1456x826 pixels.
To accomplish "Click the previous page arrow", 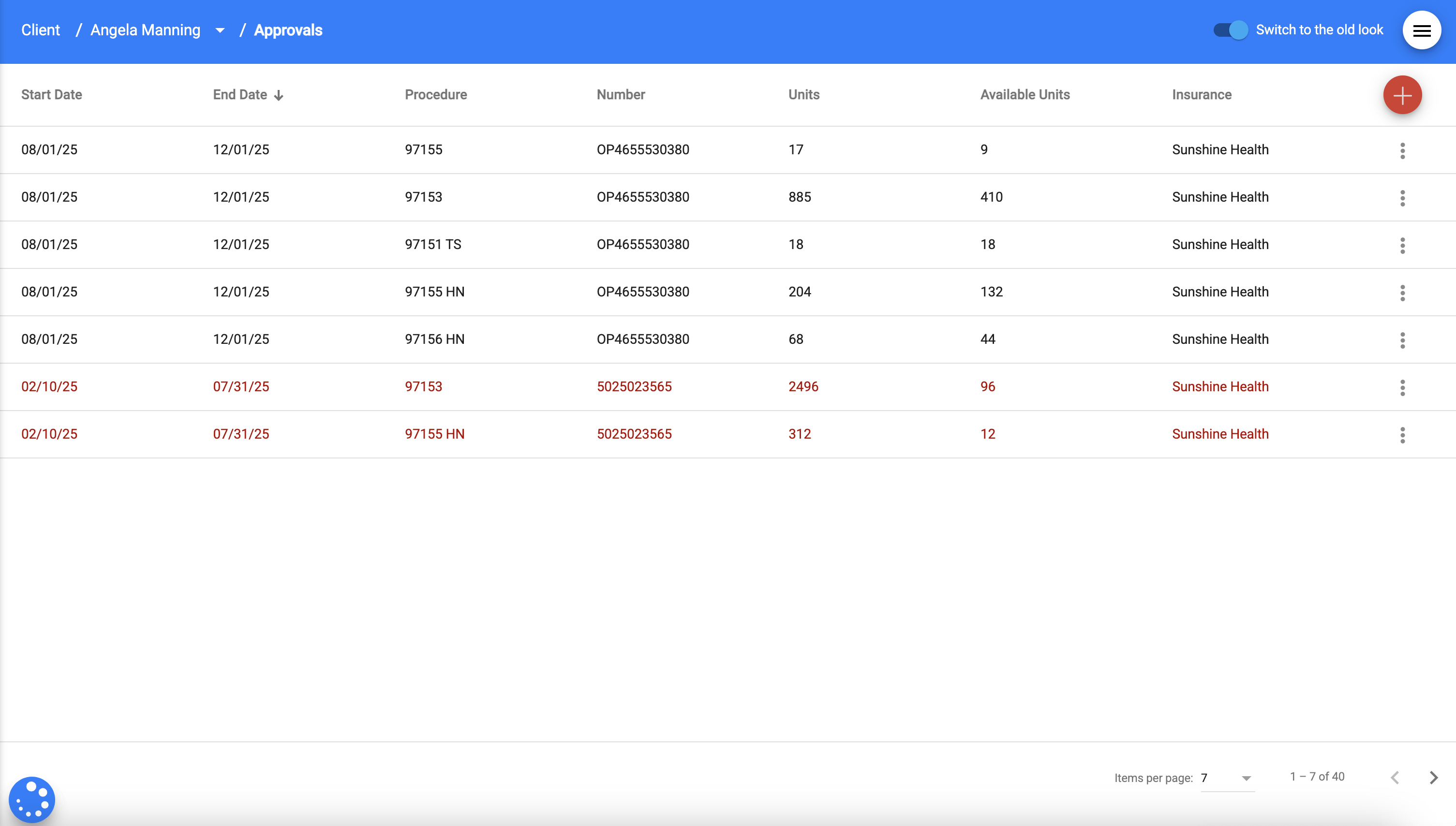I will pyautogui.click(x=1395, y=777).
